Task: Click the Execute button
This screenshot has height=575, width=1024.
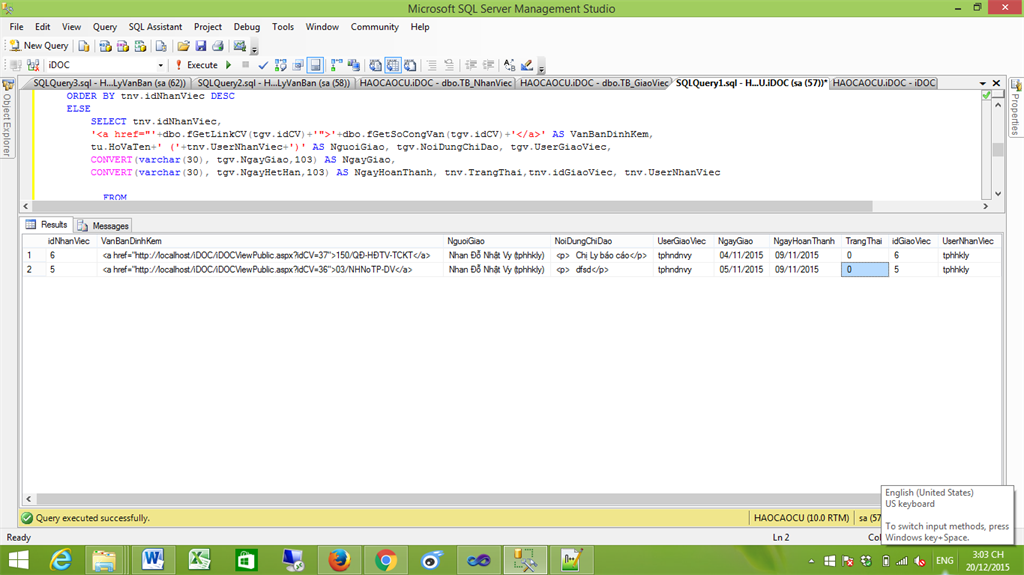Action: point(196,65)
